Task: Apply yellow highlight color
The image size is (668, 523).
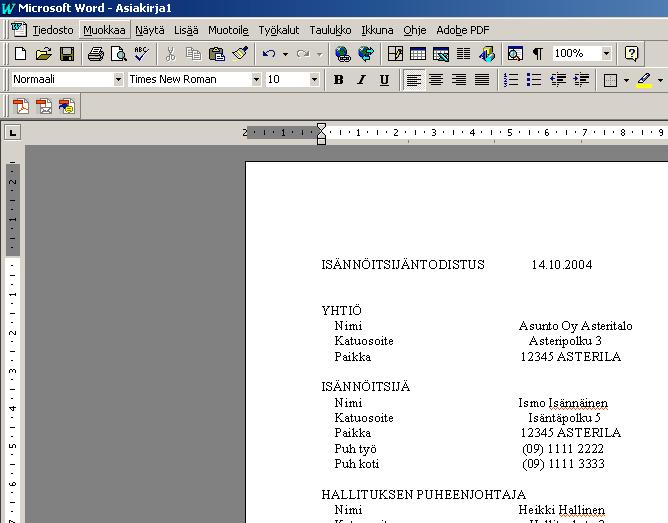Action: 645,80
